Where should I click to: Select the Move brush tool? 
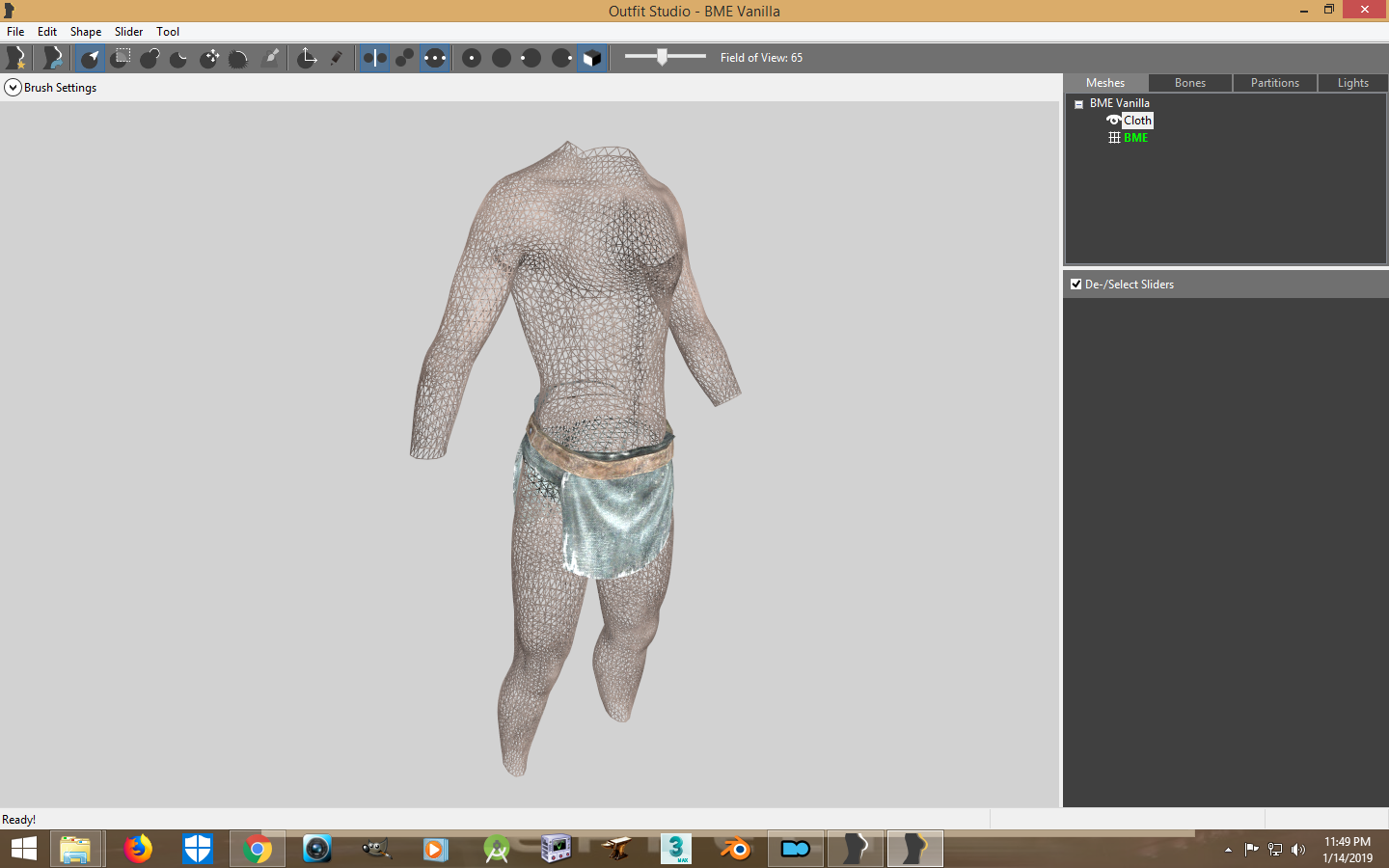pyautogui.click(x=209, y=58)
